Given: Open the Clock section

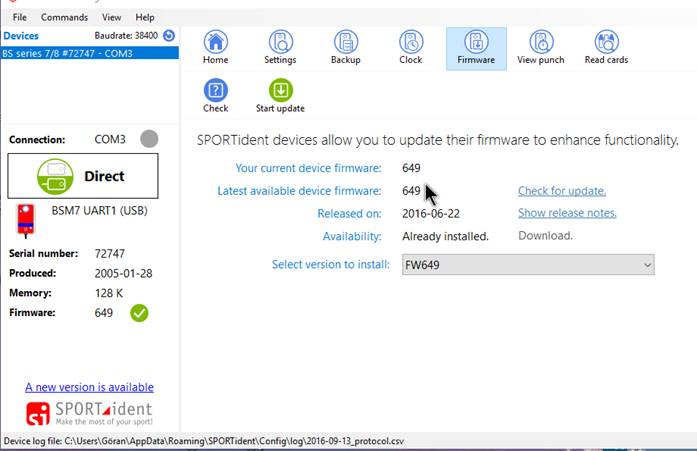Looking at the screenshot, I should [x=411, y=48].
